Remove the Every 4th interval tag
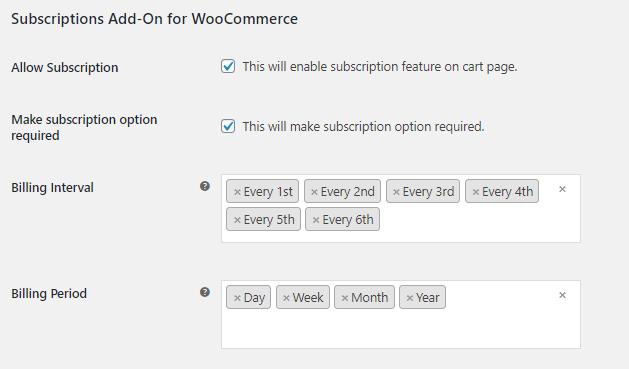 click(x=476, y=192)
